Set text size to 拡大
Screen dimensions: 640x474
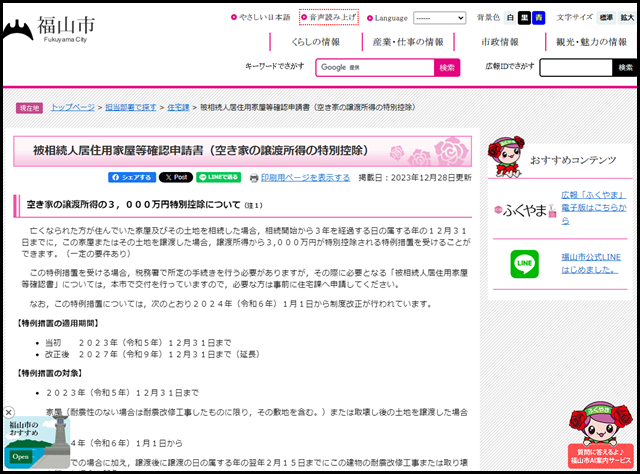tap(627, 18)
